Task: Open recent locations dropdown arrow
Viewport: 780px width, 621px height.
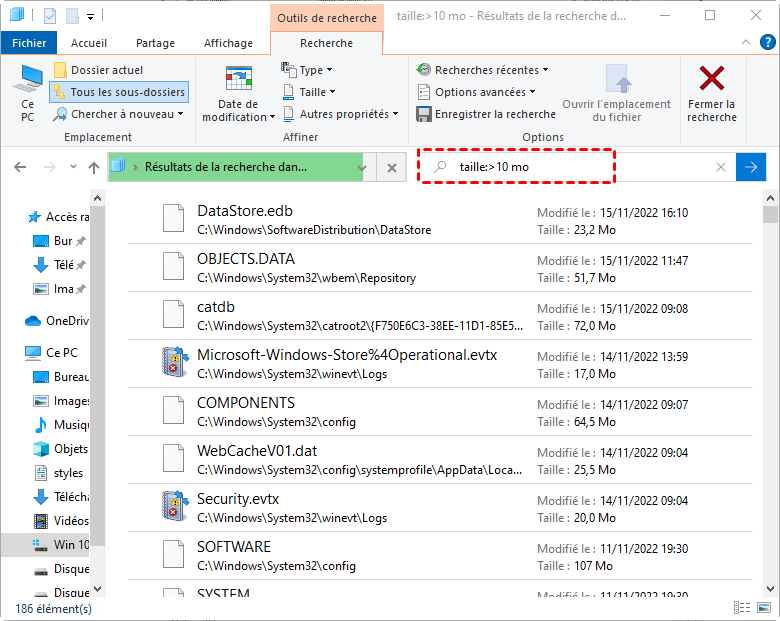Action: click(74, 167)
